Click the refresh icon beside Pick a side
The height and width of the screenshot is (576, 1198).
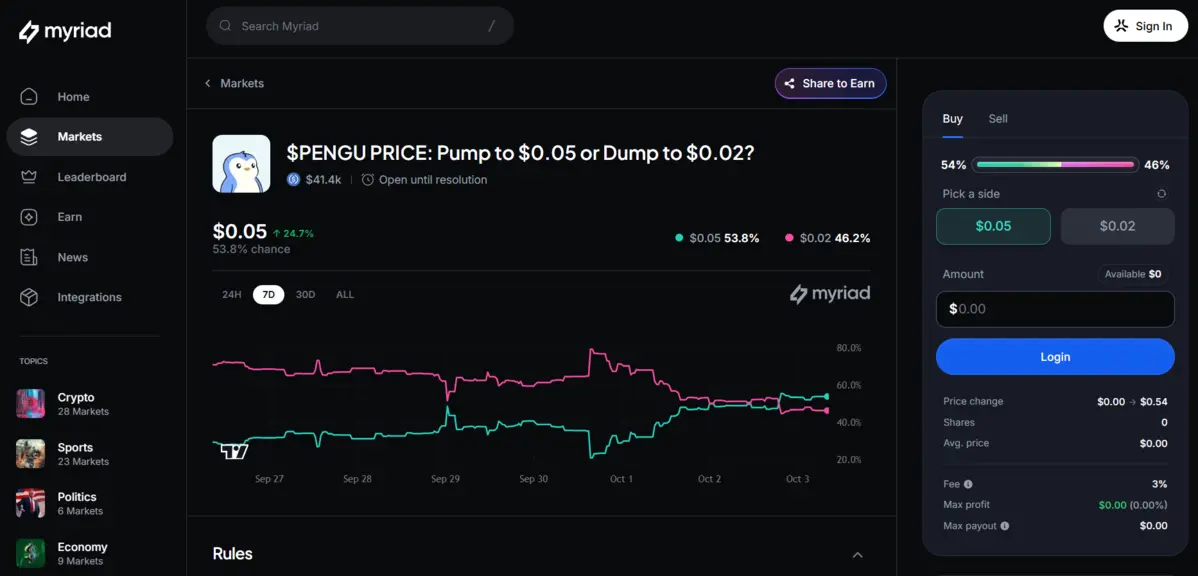click(x=1161, y=194)
